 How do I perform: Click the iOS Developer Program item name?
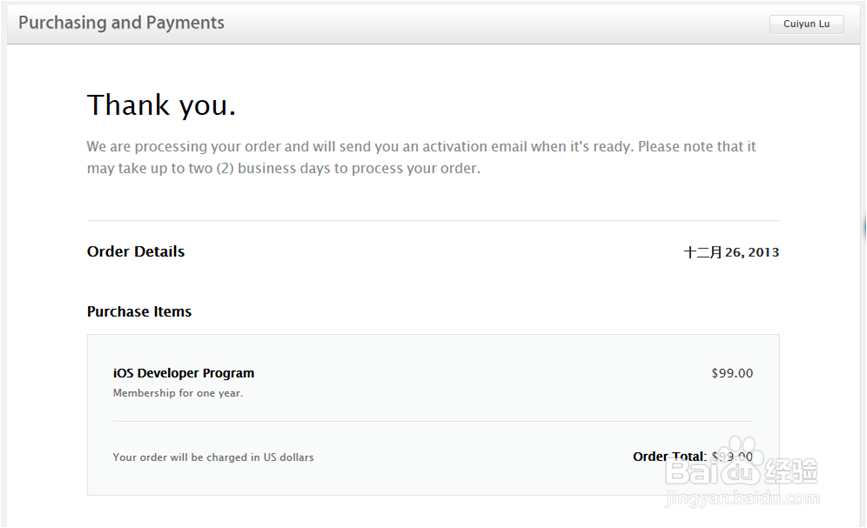(x=183, y=373)
